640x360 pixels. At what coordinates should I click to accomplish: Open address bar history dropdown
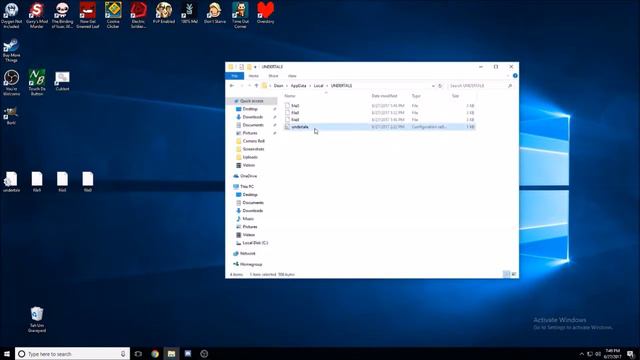433,86
